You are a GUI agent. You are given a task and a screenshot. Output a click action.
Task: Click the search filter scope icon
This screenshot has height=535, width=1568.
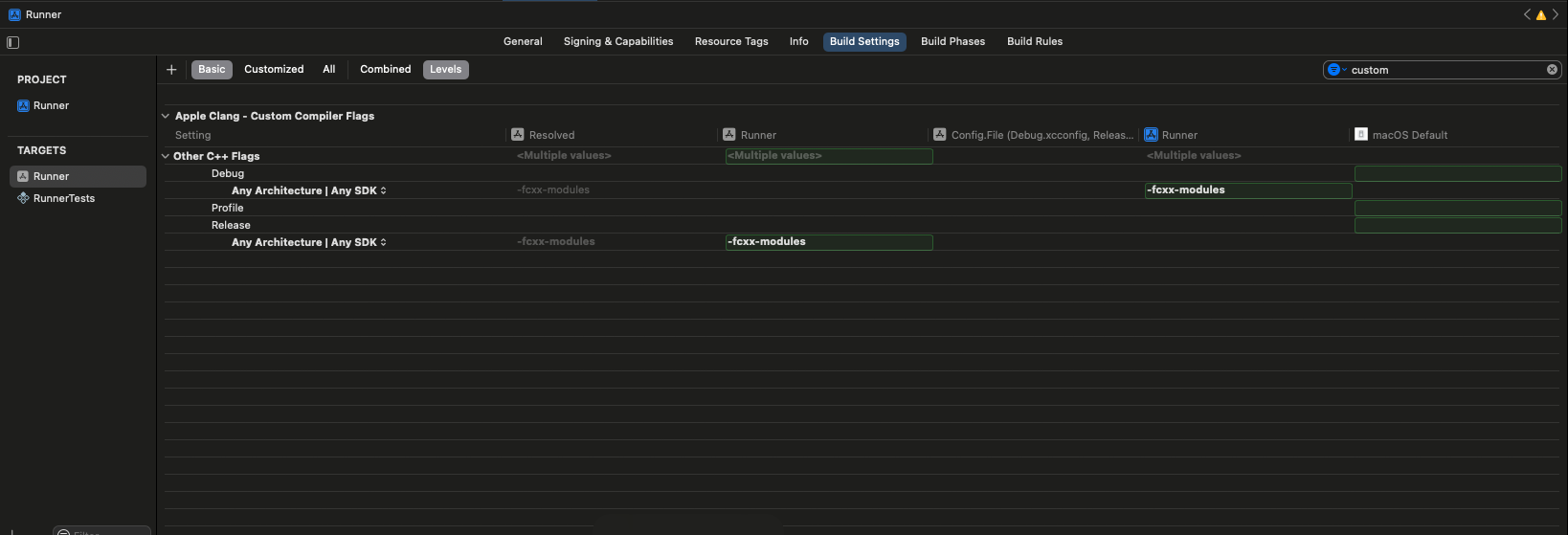(1335, 70)
